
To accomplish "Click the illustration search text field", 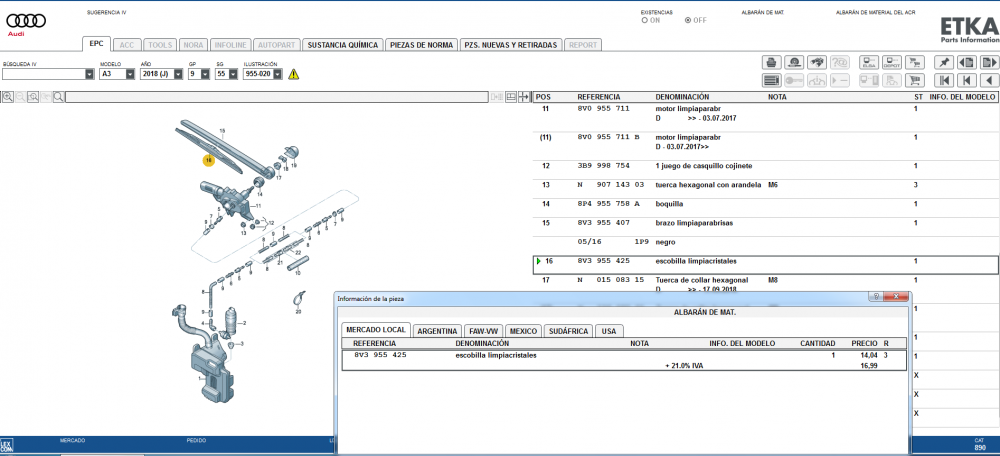I will tap(276, 97).
